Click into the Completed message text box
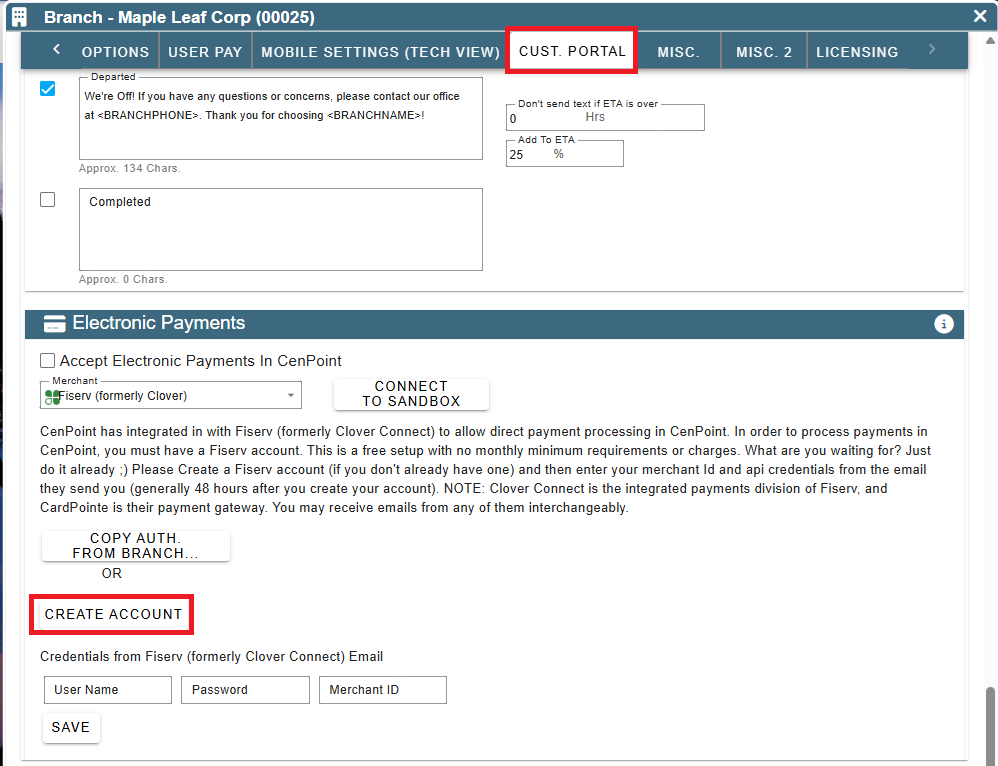The width and height of the screenshot is (998, 766). (x=281, y=229)
